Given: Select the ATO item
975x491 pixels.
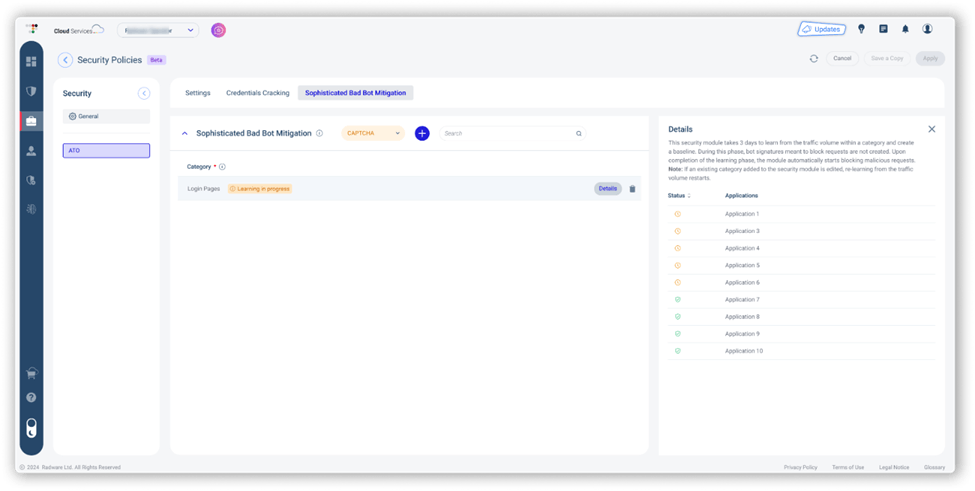Looking at the screenshot, I should 106,150.
